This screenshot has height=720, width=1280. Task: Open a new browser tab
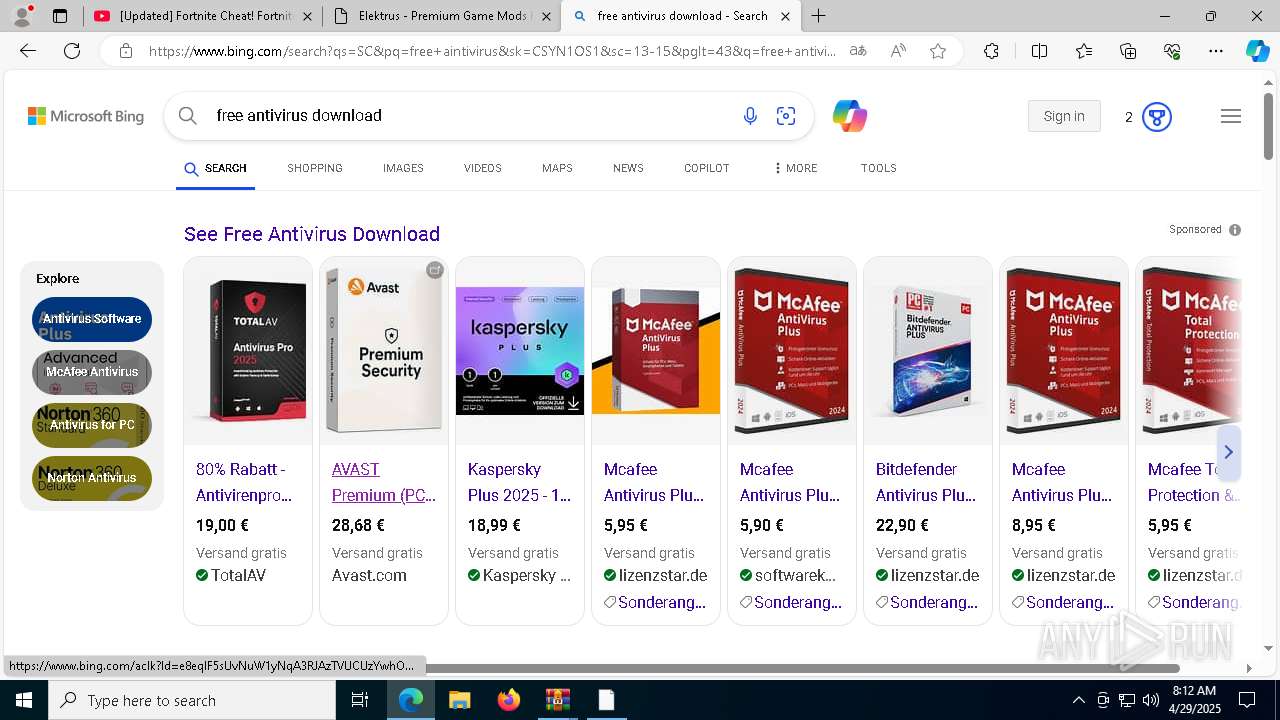(x=818, y=16)
